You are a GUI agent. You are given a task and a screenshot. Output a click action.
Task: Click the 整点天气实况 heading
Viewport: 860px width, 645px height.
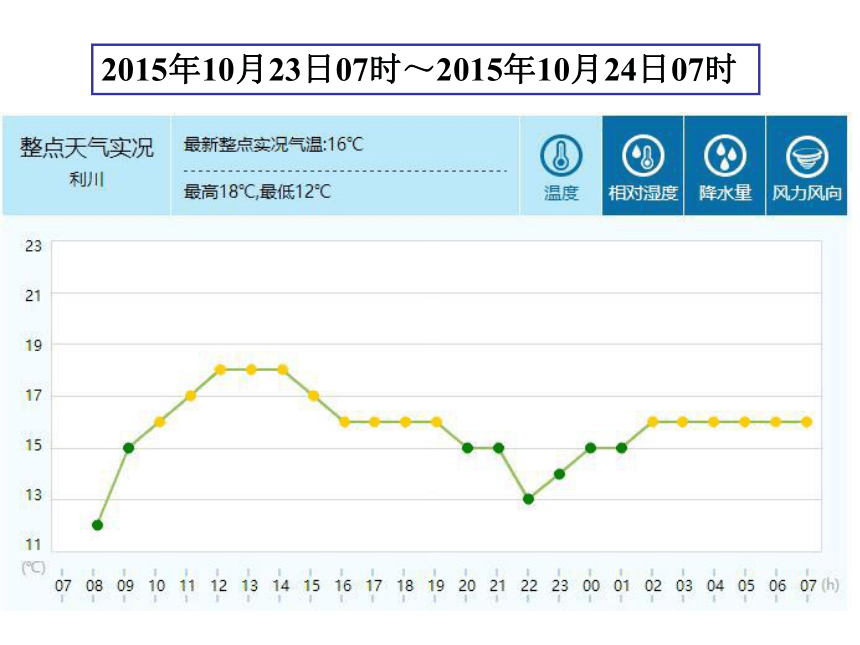coord(87,147)
